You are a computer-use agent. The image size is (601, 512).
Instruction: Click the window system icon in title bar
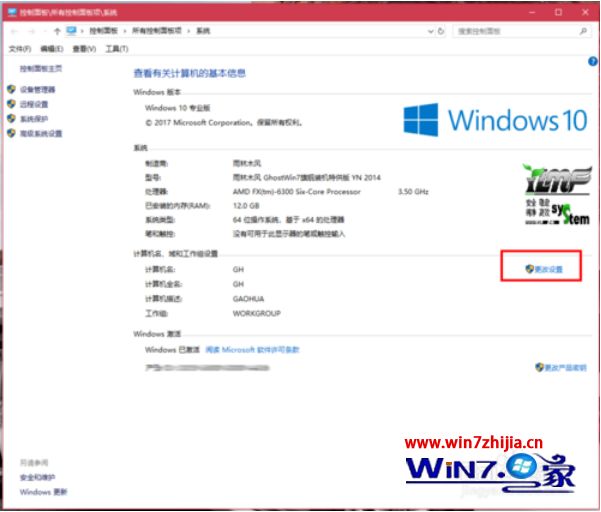pyautogui.click(x=12, y=12)
